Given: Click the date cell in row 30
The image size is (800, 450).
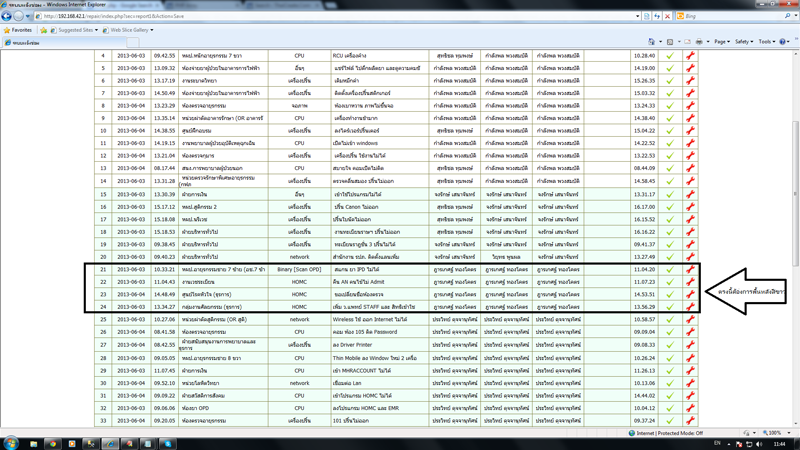Looking at the screenshot, I should 131,383.
